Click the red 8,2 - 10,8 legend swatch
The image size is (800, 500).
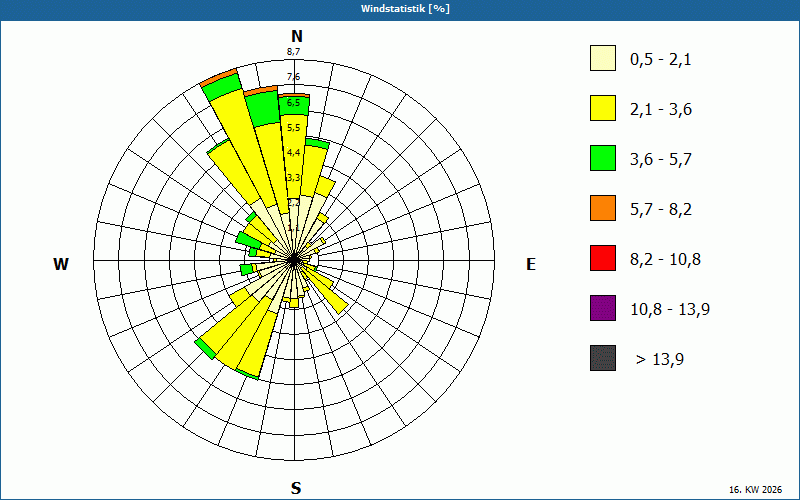pyautogui.click(x=603, y=258)
